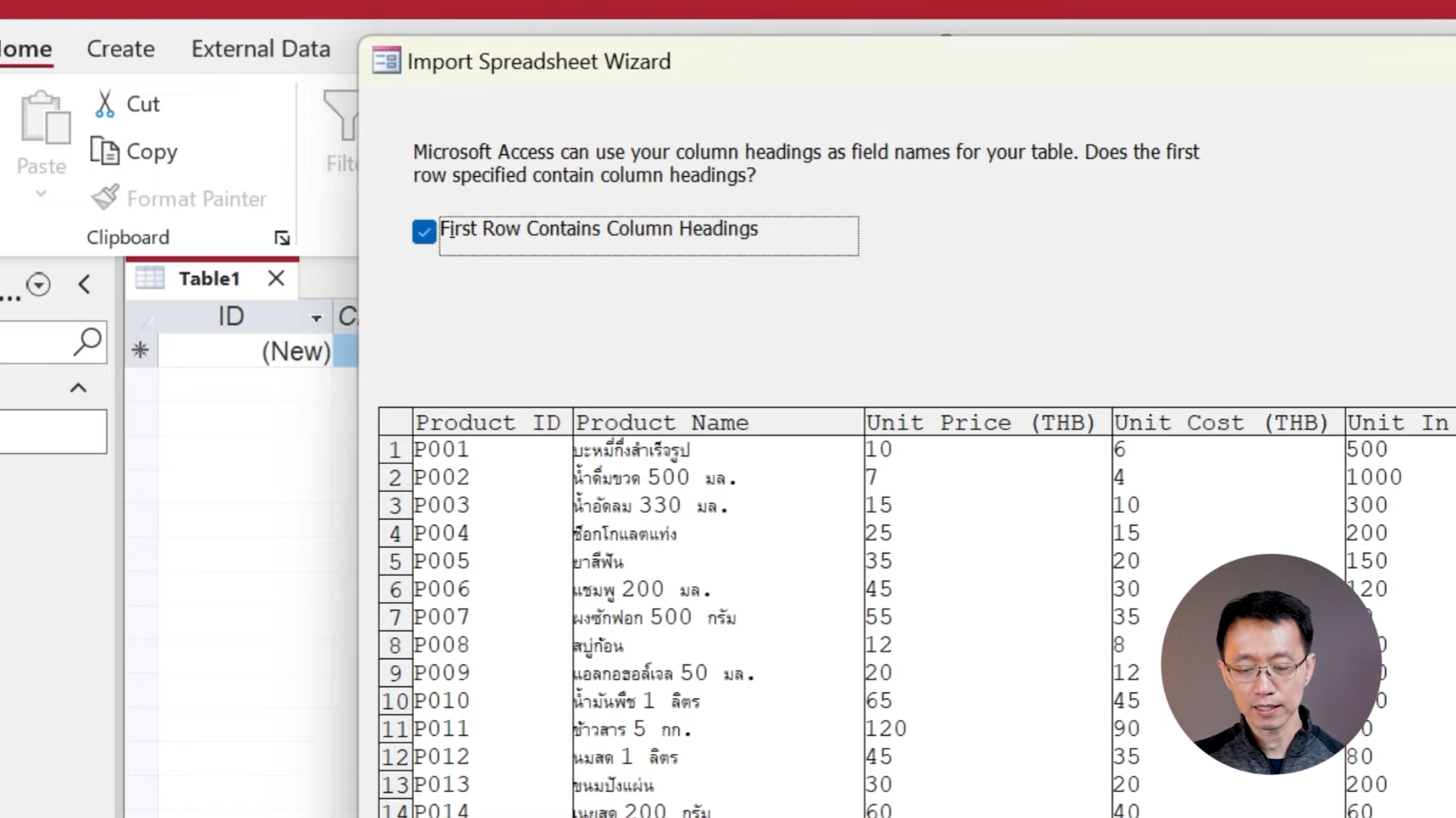Viewport: 1456px width, 818px height.
Task: Click the new record asterisk in Table1
Action: click(140, 349)
